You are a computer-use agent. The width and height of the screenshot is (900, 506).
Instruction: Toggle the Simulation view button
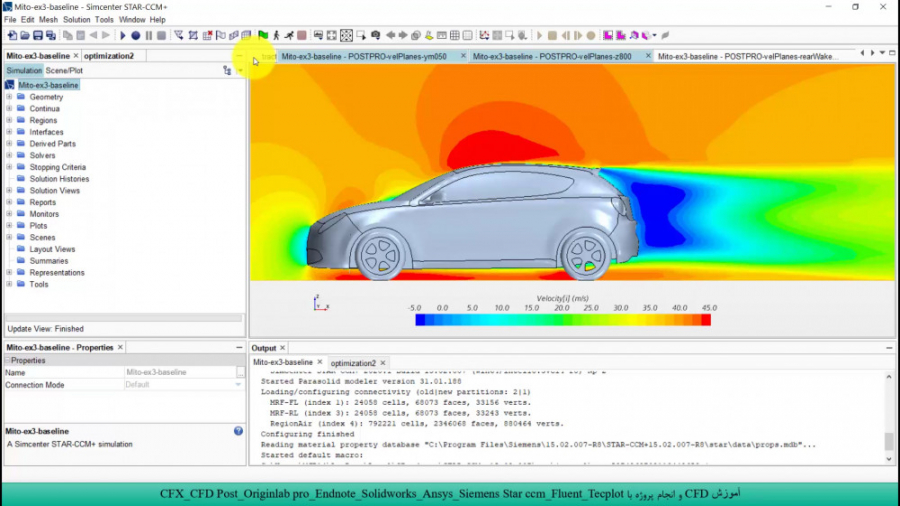point(24,71)
